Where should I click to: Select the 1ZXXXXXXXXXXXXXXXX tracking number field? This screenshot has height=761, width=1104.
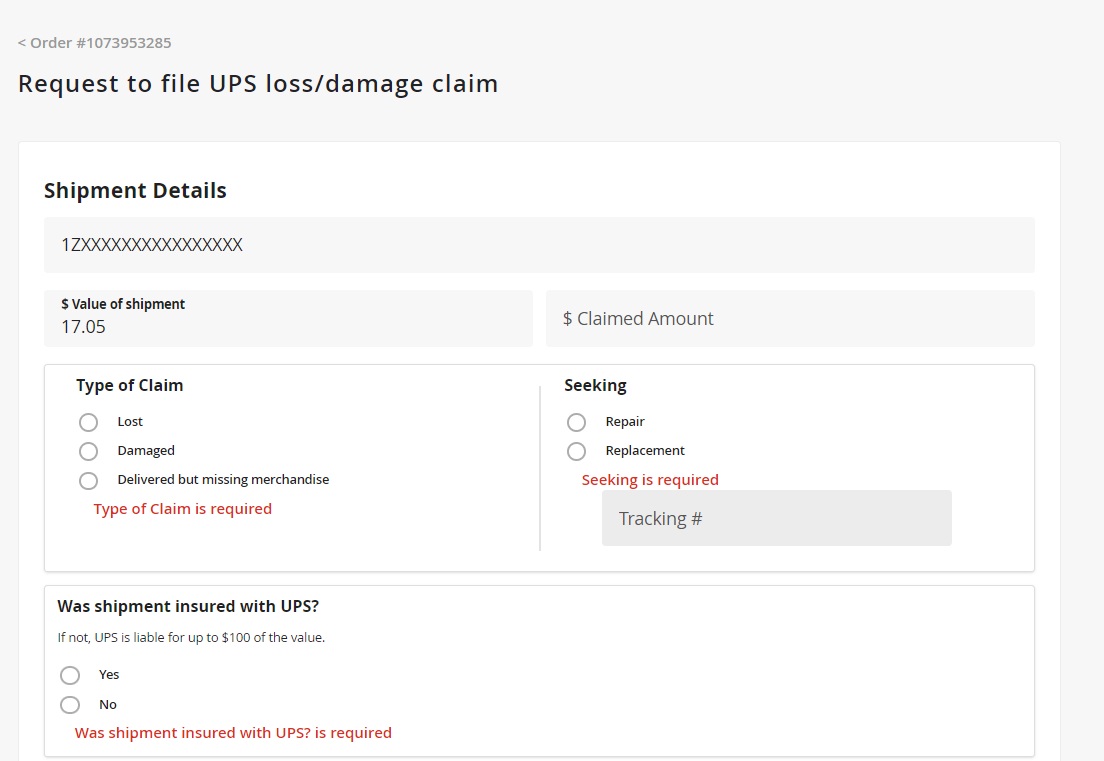(539, 244)
